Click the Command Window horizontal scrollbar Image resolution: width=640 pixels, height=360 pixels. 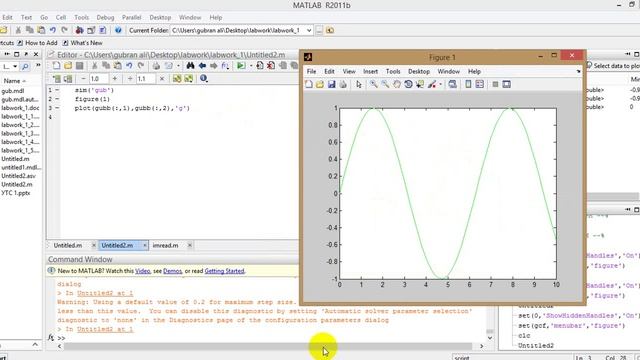tap(268, 346)
